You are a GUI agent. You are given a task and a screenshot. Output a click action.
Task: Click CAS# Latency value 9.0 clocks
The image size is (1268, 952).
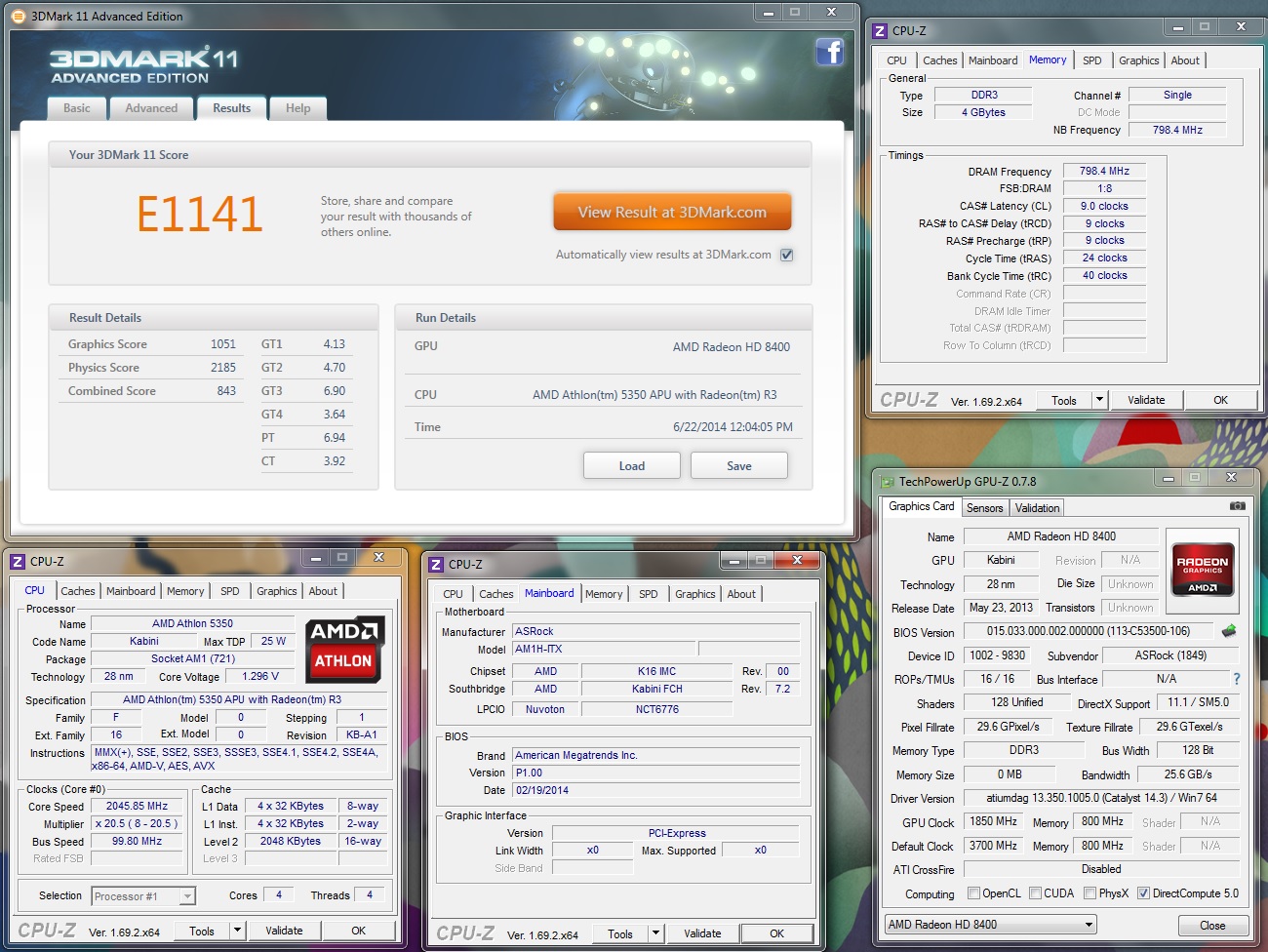click(x=1104, y=206)
